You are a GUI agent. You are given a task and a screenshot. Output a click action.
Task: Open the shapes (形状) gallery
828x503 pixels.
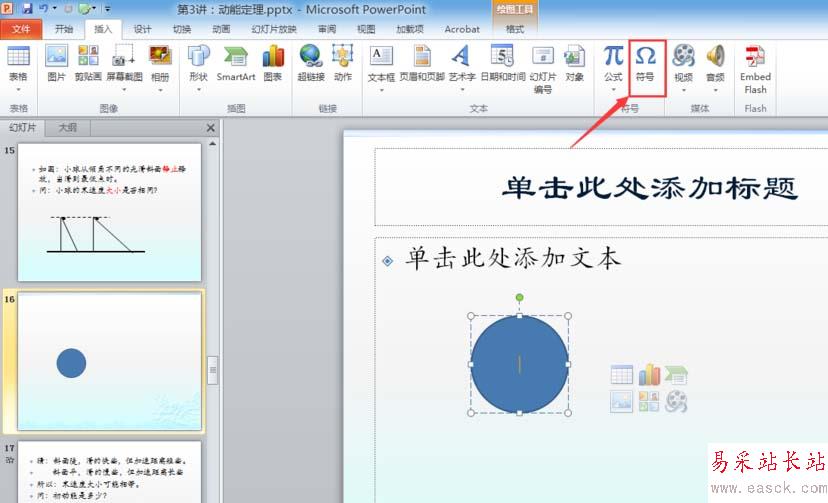pos(199,63)
